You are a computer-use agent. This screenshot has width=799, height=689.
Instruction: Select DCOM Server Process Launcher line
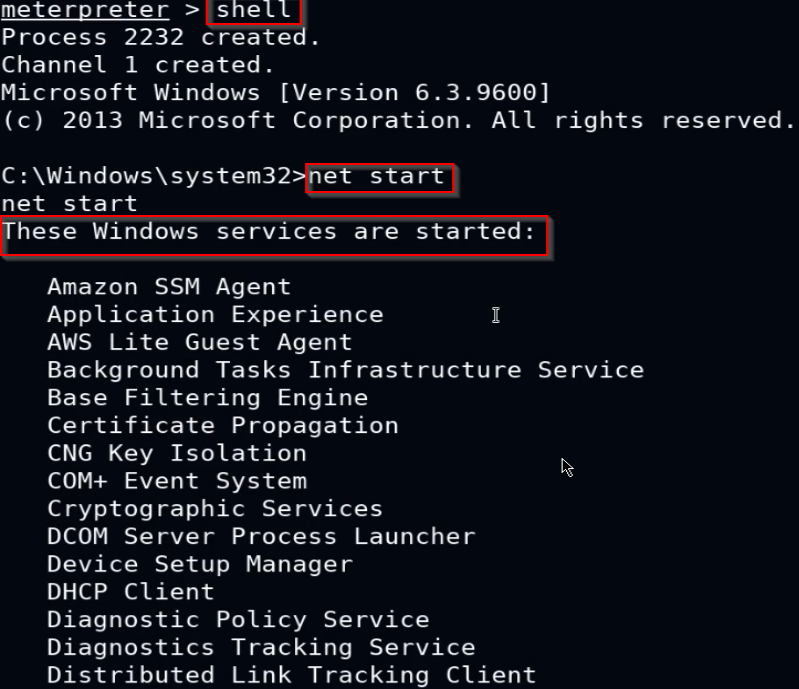(x=261, y=537)
